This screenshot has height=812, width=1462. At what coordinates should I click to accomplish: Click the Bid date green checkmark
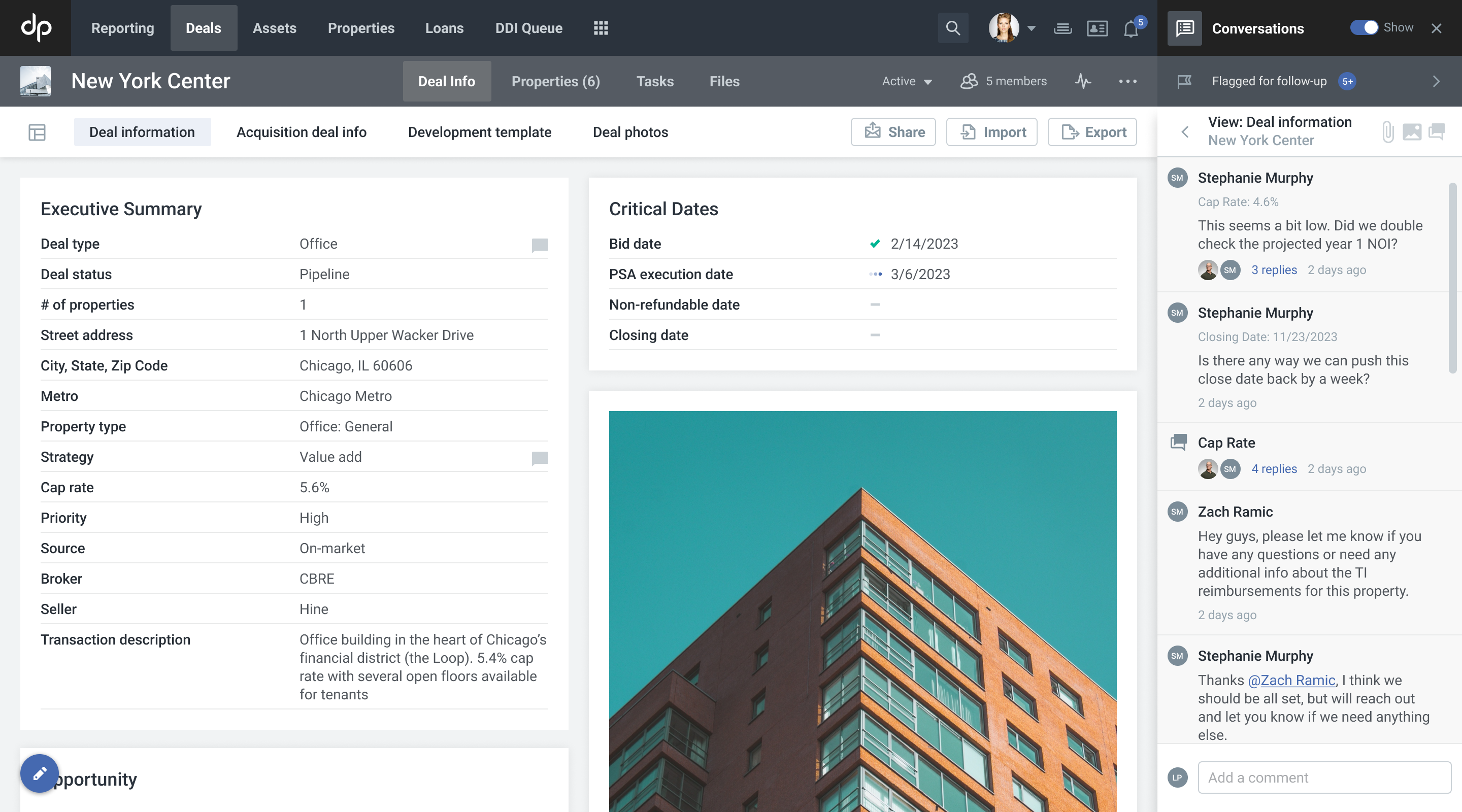(875, 244)
